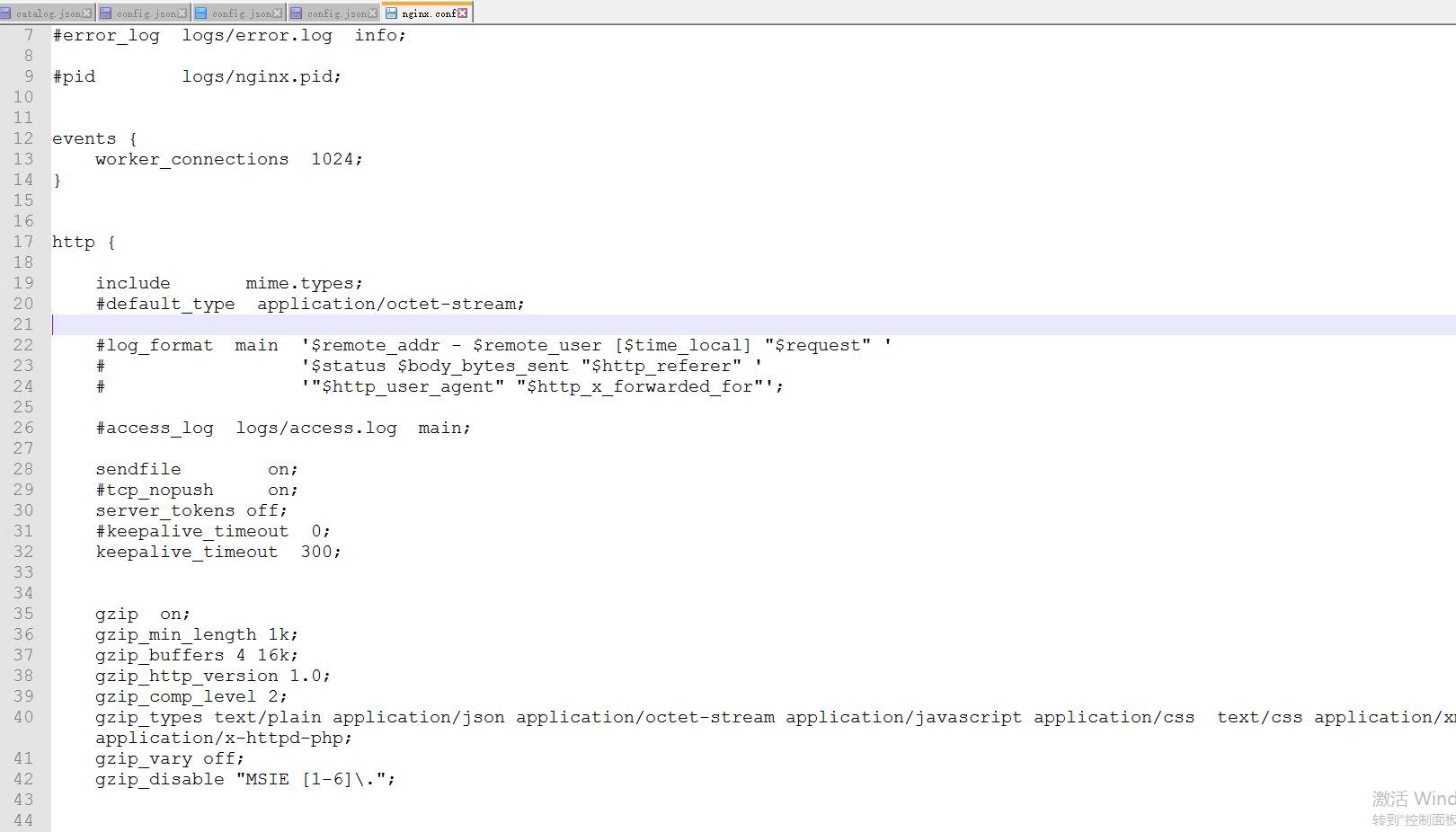Close the catalog.json tab

[87, 13]
